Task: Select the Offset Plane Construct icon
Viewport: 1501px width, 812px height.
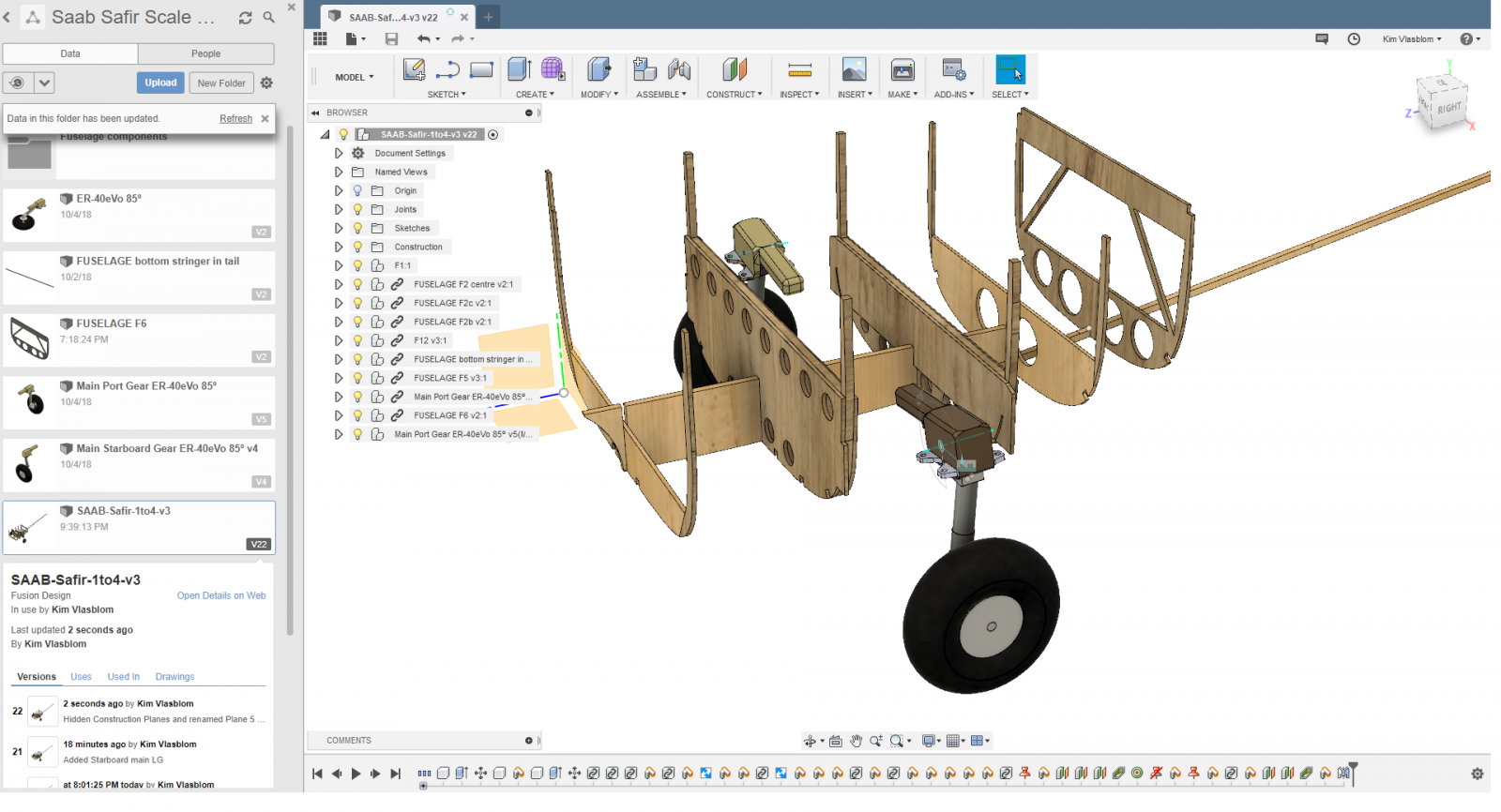Action: pos(735,69)
